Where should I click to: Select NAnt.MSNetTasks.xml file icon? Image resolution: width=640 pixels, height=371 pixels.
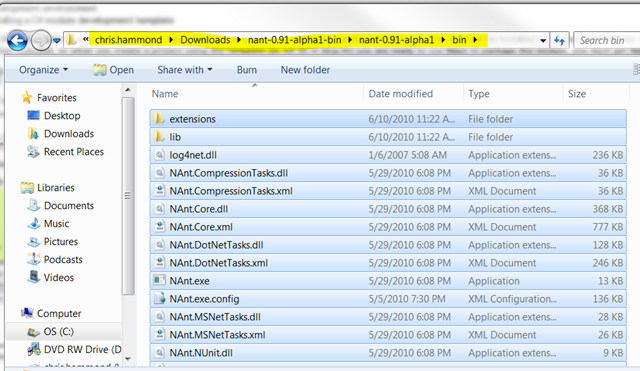(x=159, y=334)
